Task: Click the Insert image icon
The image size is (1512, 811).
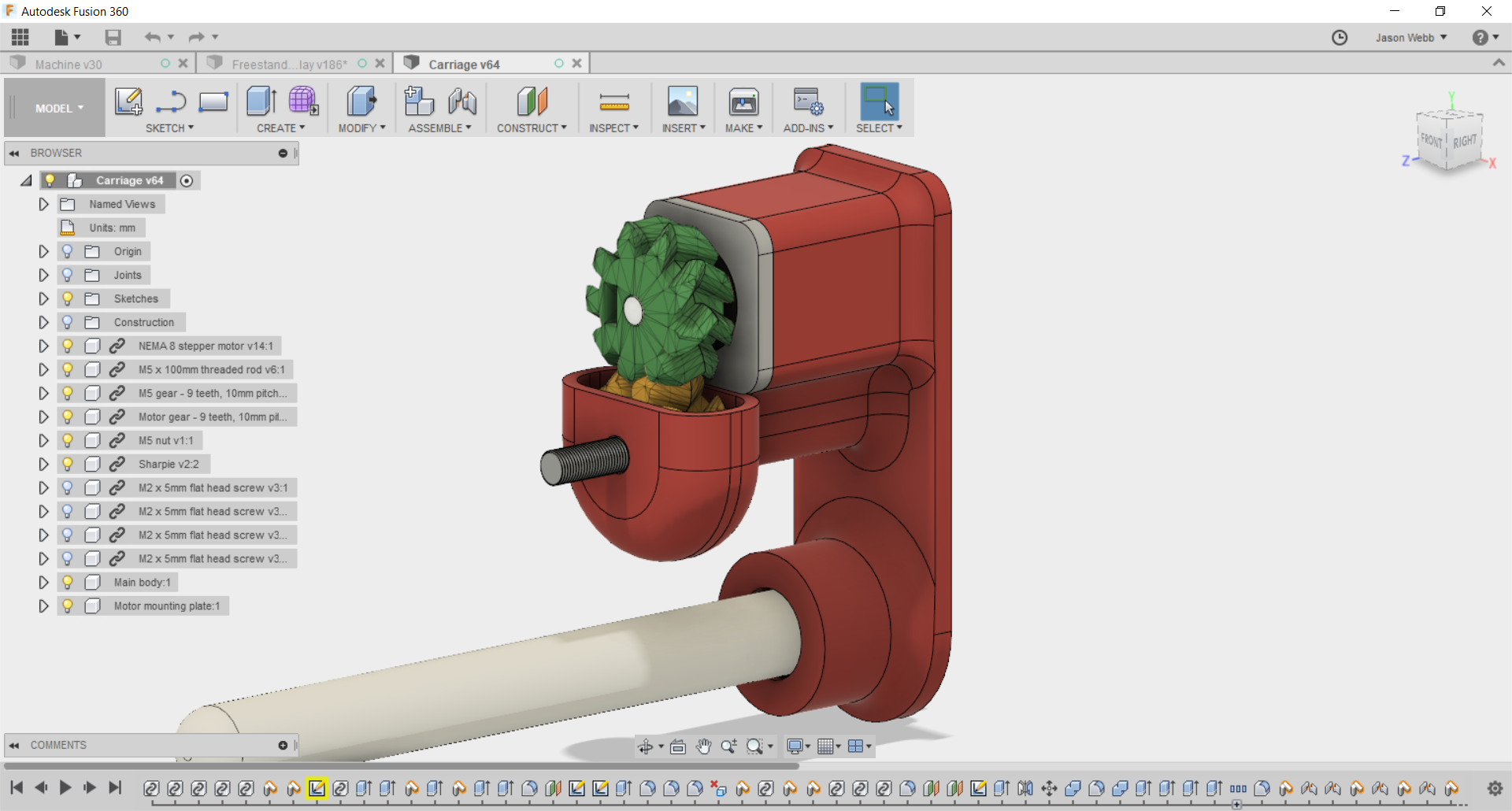Action: 683,102
